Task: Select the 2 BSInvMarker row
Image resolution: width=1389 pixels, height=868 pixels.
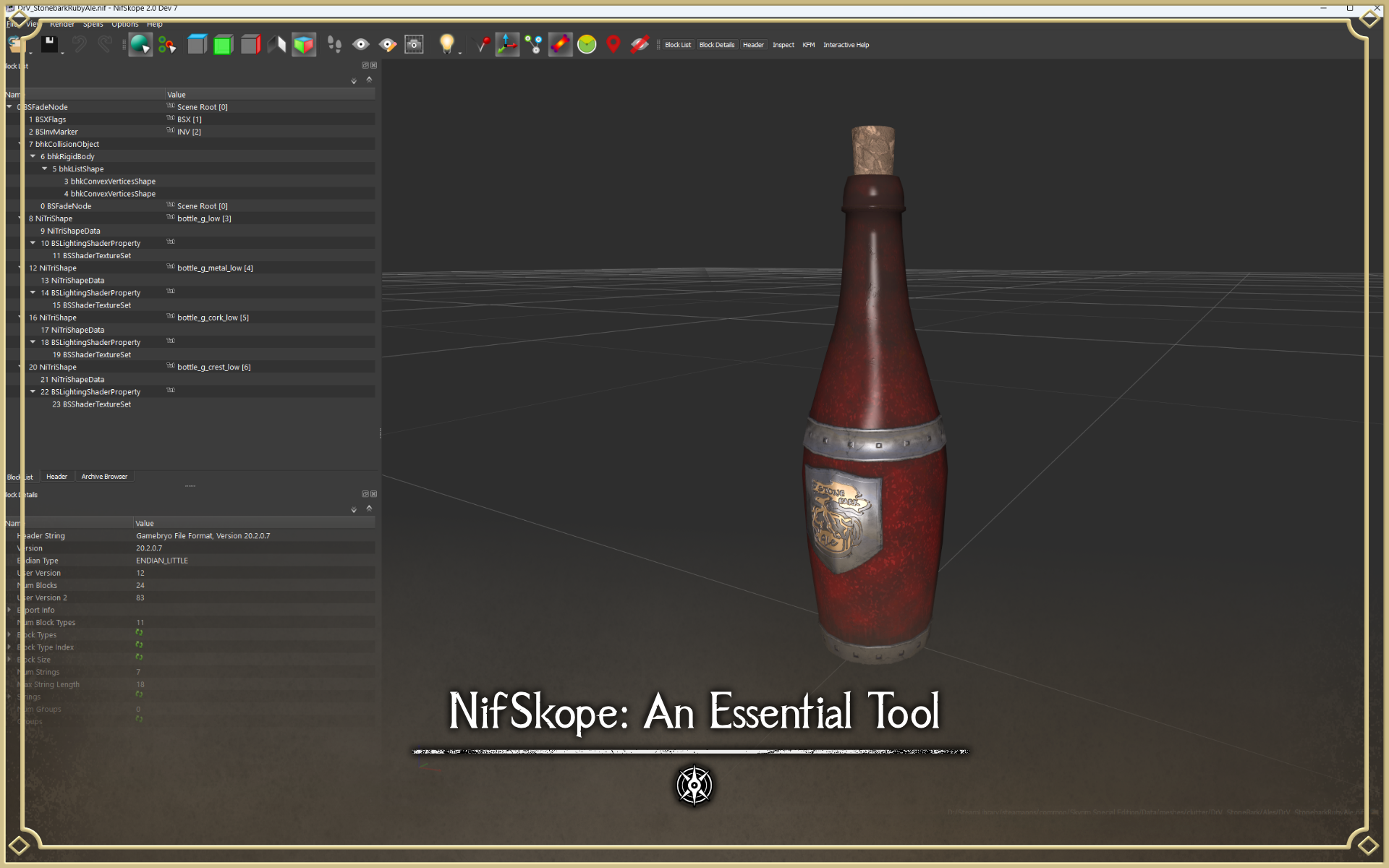Action: point(190,132)
